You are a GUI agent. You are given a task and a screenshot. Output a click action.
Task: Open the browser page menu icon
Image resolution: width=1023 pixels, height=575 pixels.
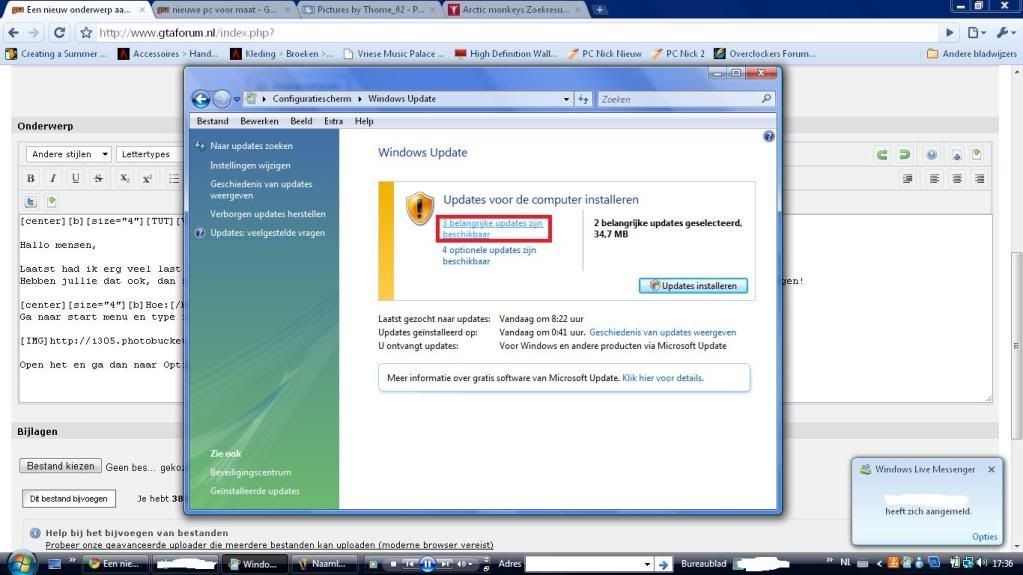976,33
